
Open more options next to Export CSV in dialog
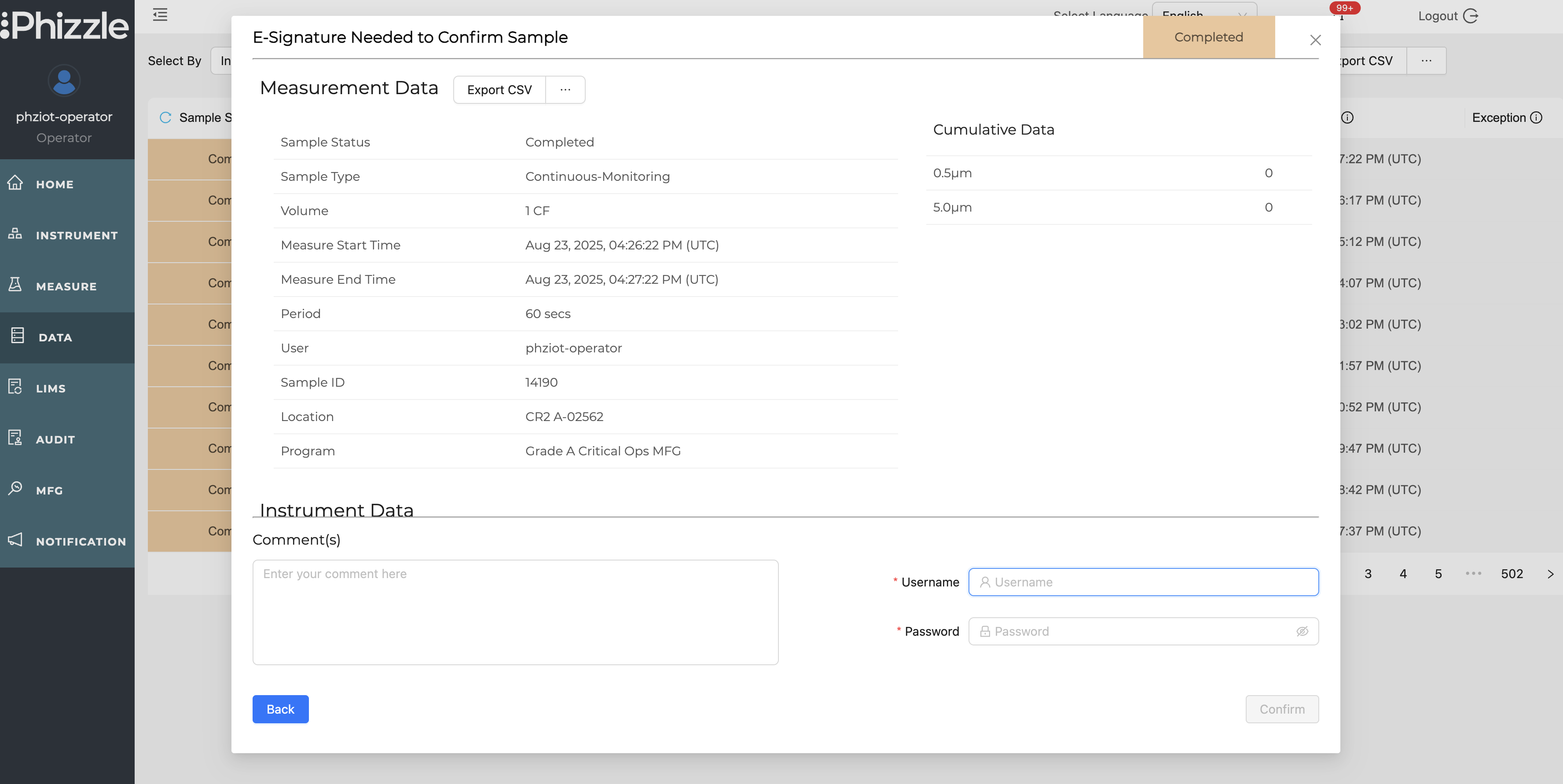[x=565, y=90]
